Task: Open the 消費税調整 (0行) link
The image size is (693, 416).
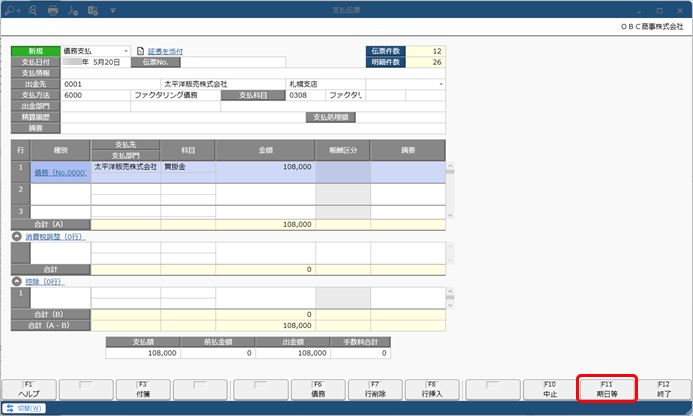Action: (55, 237)
